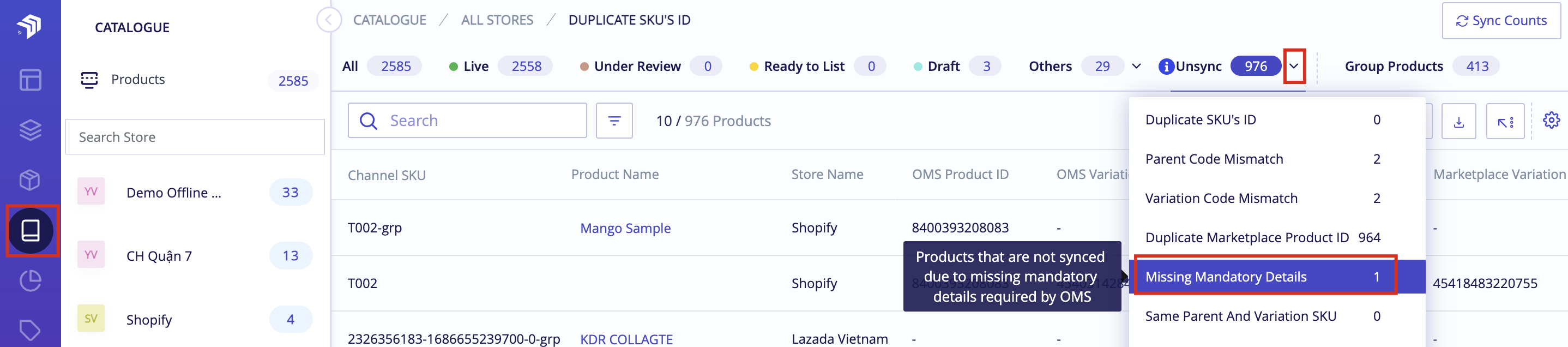Click the SV avatar of Shopify store
This screenshot has height=347, width=1568.
point(91,319)
